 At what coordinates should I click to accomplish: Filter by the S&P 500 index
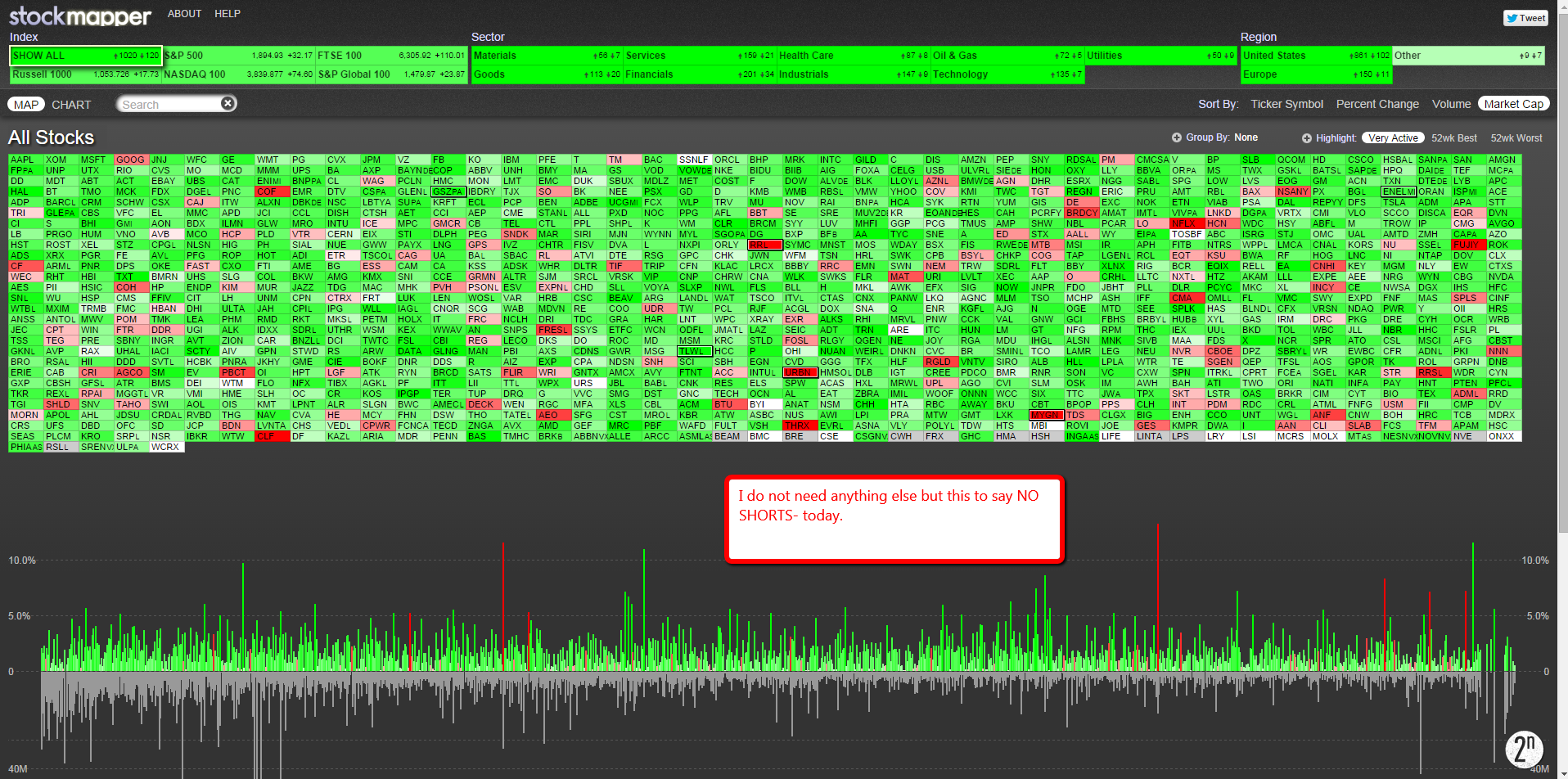[x=238, y=56]
